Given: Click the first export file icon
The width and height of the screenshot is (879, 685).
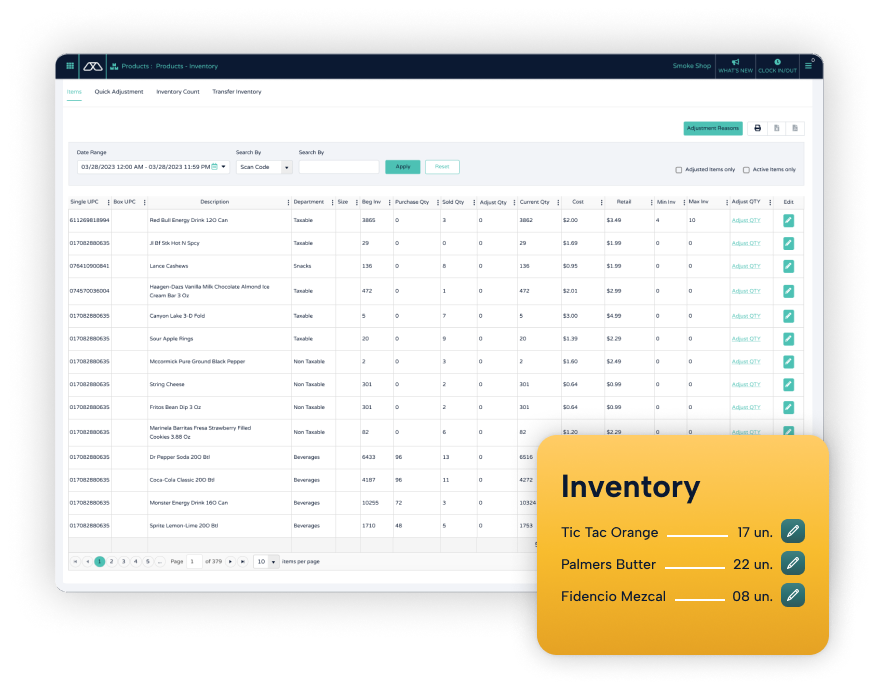Looking at the screenshot, I should pos(776,128).
